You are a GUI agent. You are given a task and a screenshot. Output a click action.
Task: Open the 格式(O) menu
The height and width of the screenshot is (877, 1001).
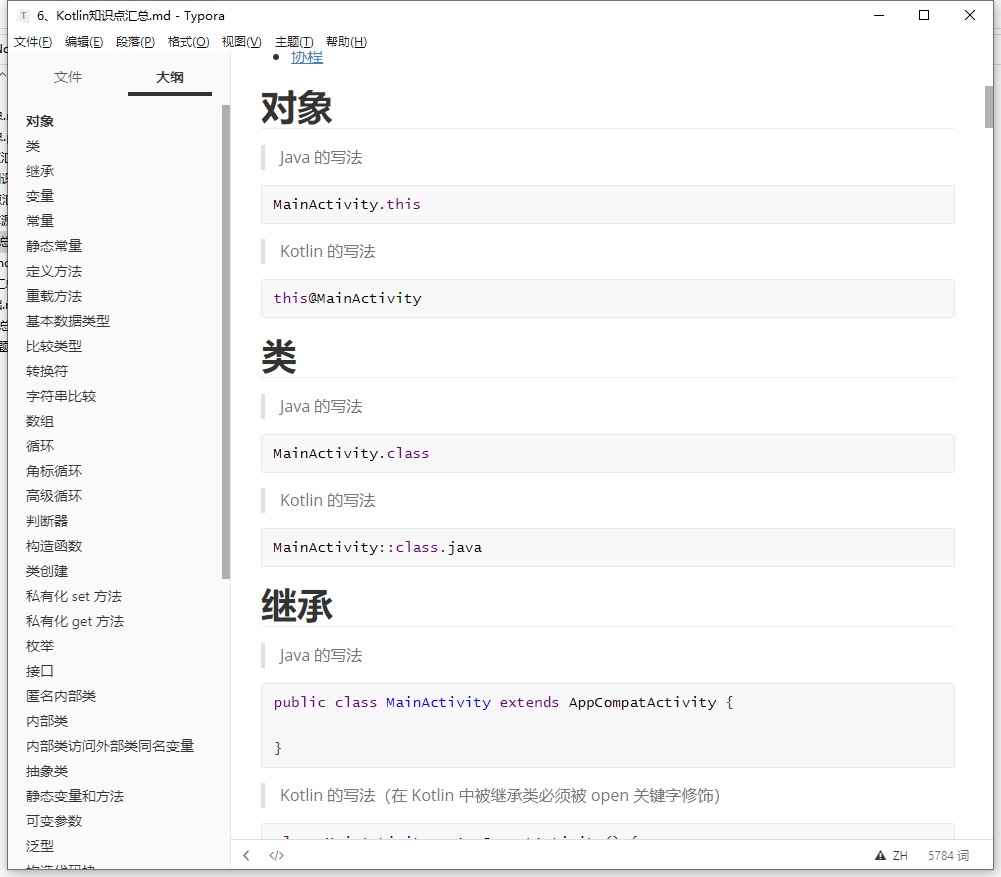tap(188, 41)
